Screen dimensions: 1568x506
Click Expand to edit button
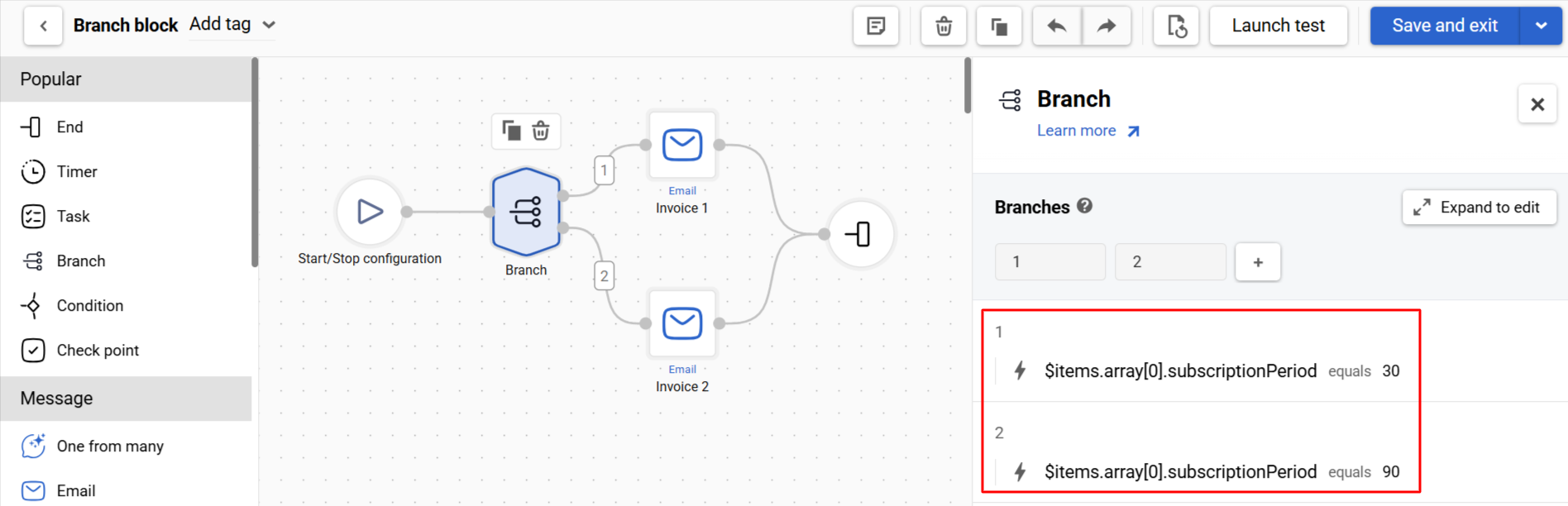coord(1480,208)
